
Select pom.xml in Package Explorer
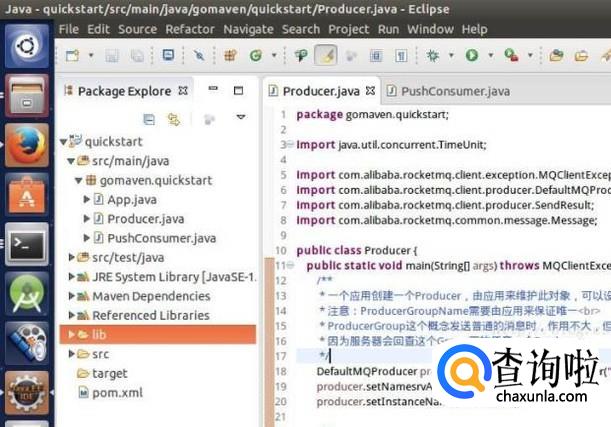110,392
